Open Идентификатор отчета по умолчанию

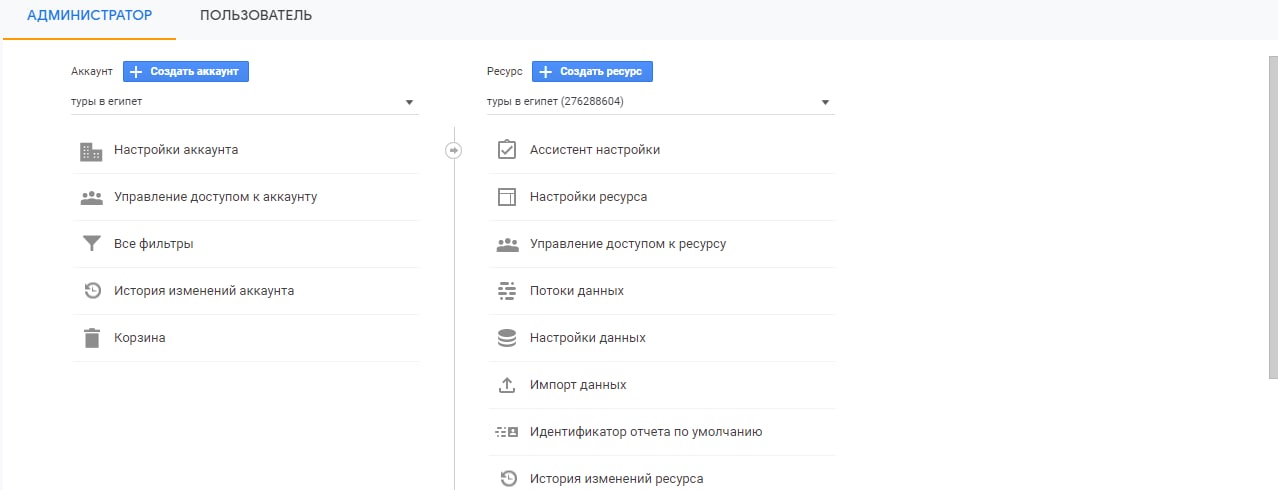pos(645,432)
